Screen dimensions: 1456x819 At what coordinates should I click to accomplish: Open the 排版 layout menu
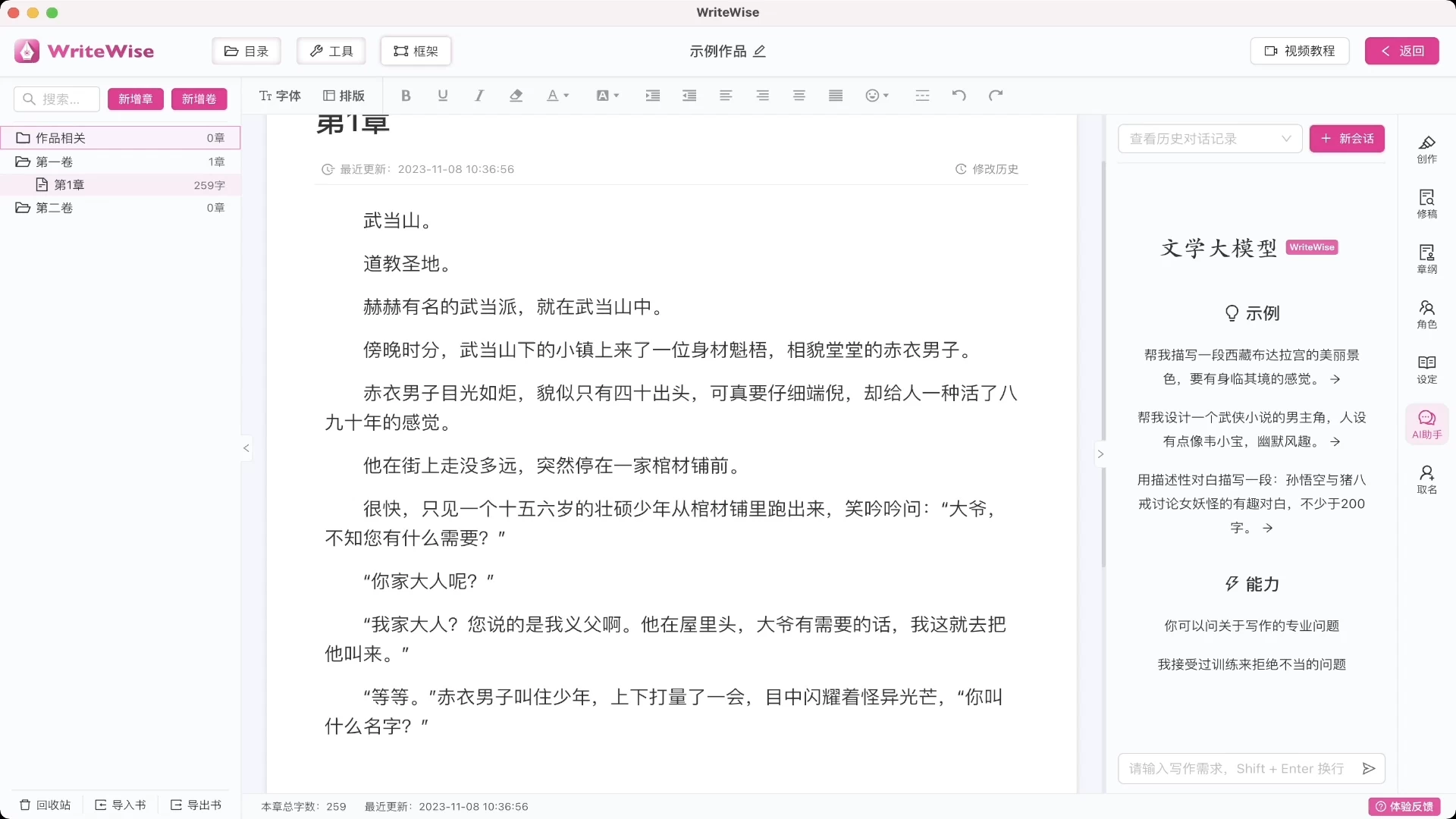(x=344, y=96)
